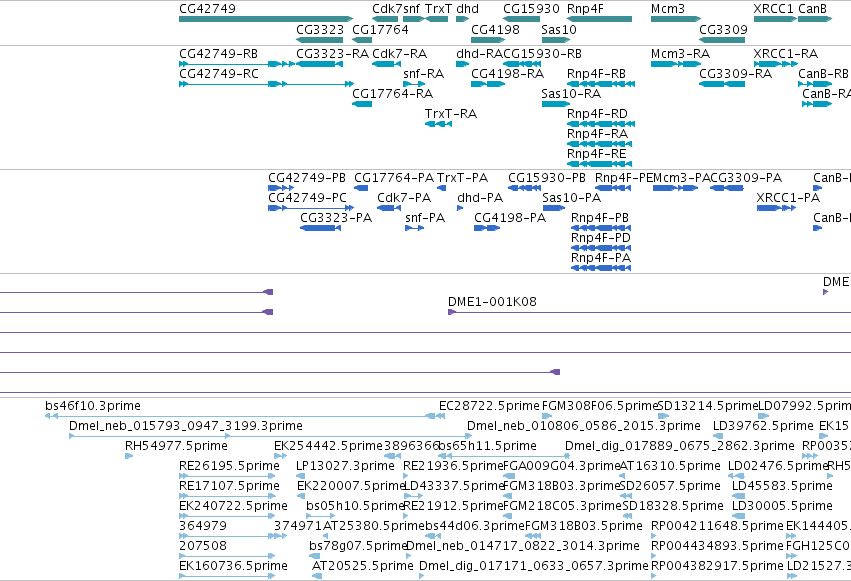Image resolution: width=851 pixels, height=581 pixels.
Task: Click the snf-PA protein feature
Action: [415, 228]
